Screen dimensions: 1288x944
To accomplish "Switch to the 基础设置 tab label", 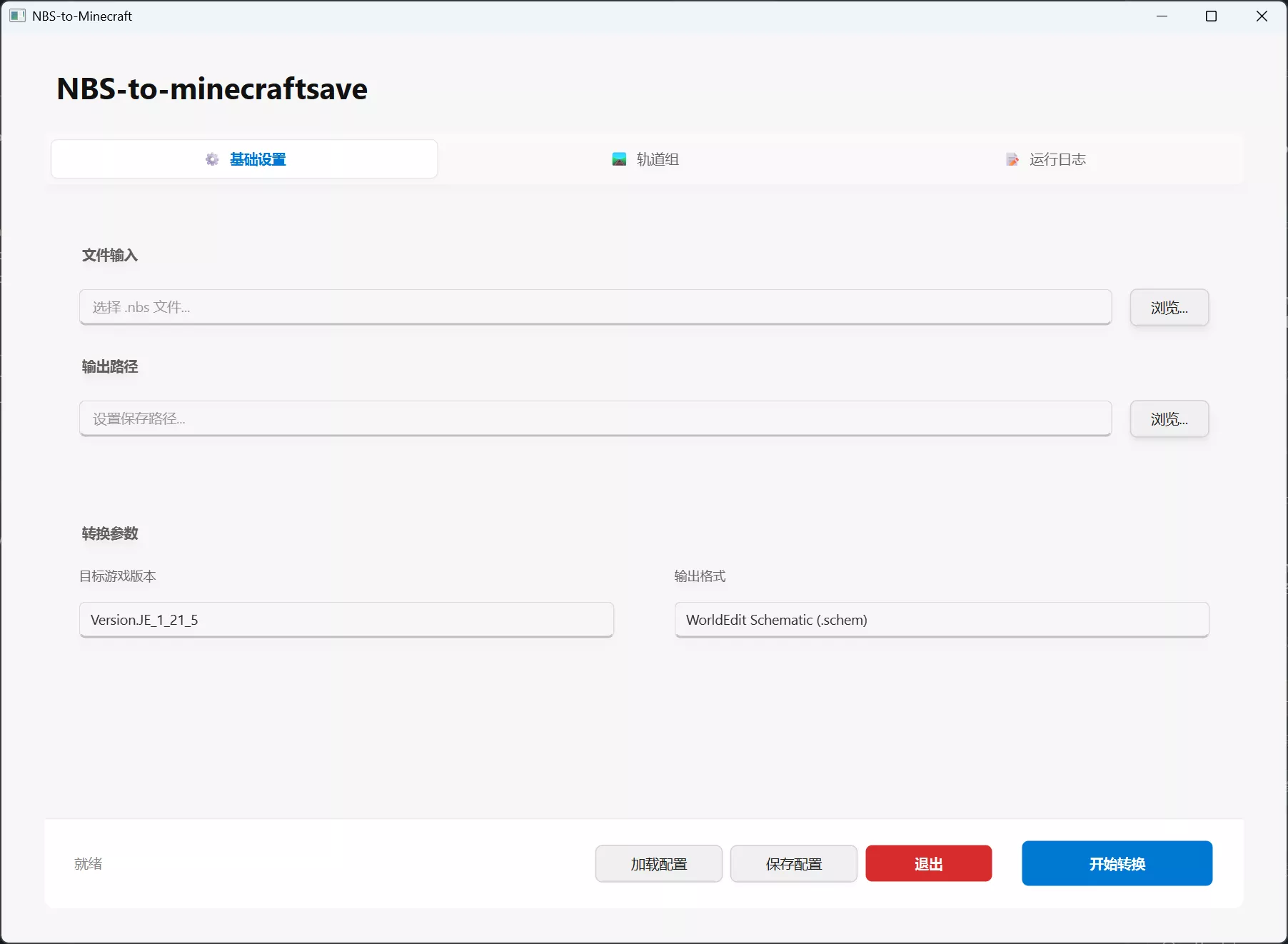I will [258, 159].
